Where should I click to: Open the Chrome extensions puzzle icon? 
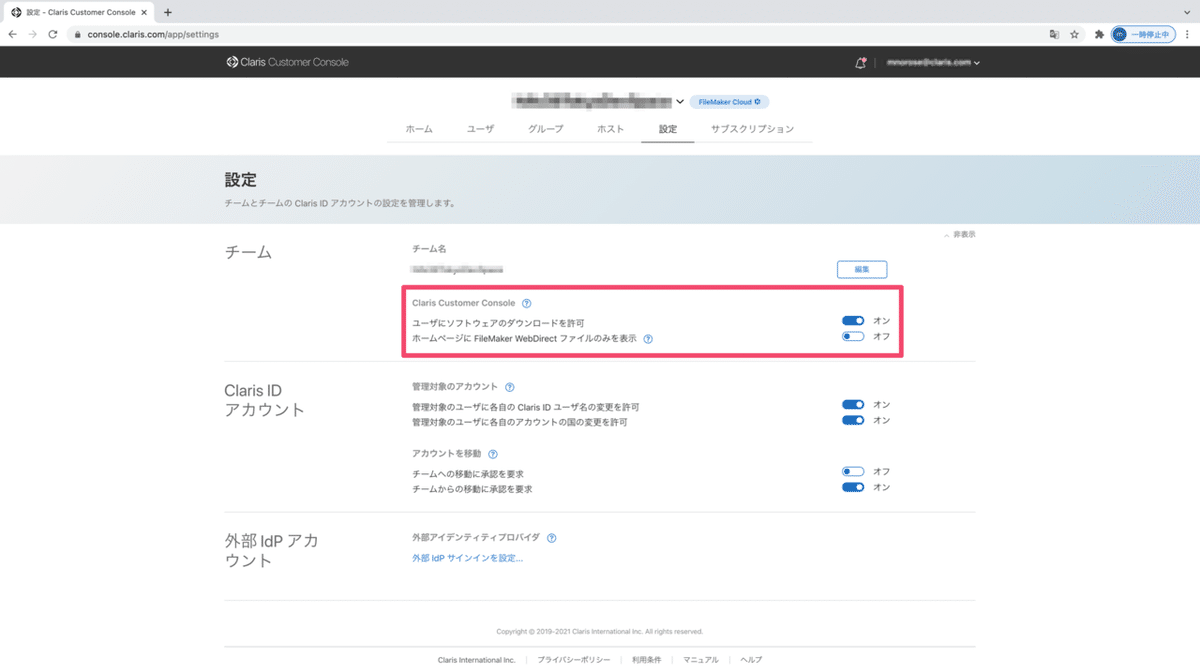(1098, 33)
